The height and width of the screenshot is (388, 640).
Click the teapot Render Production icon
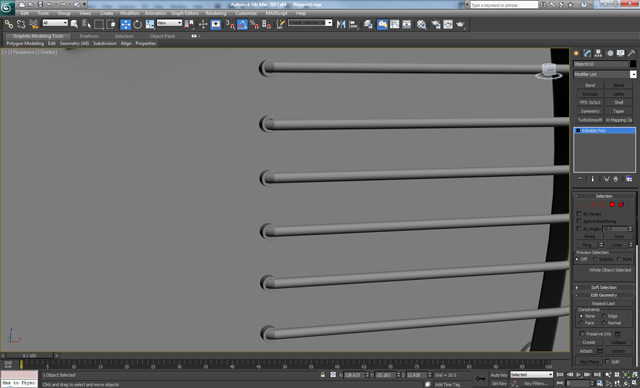tap(460, 24)
